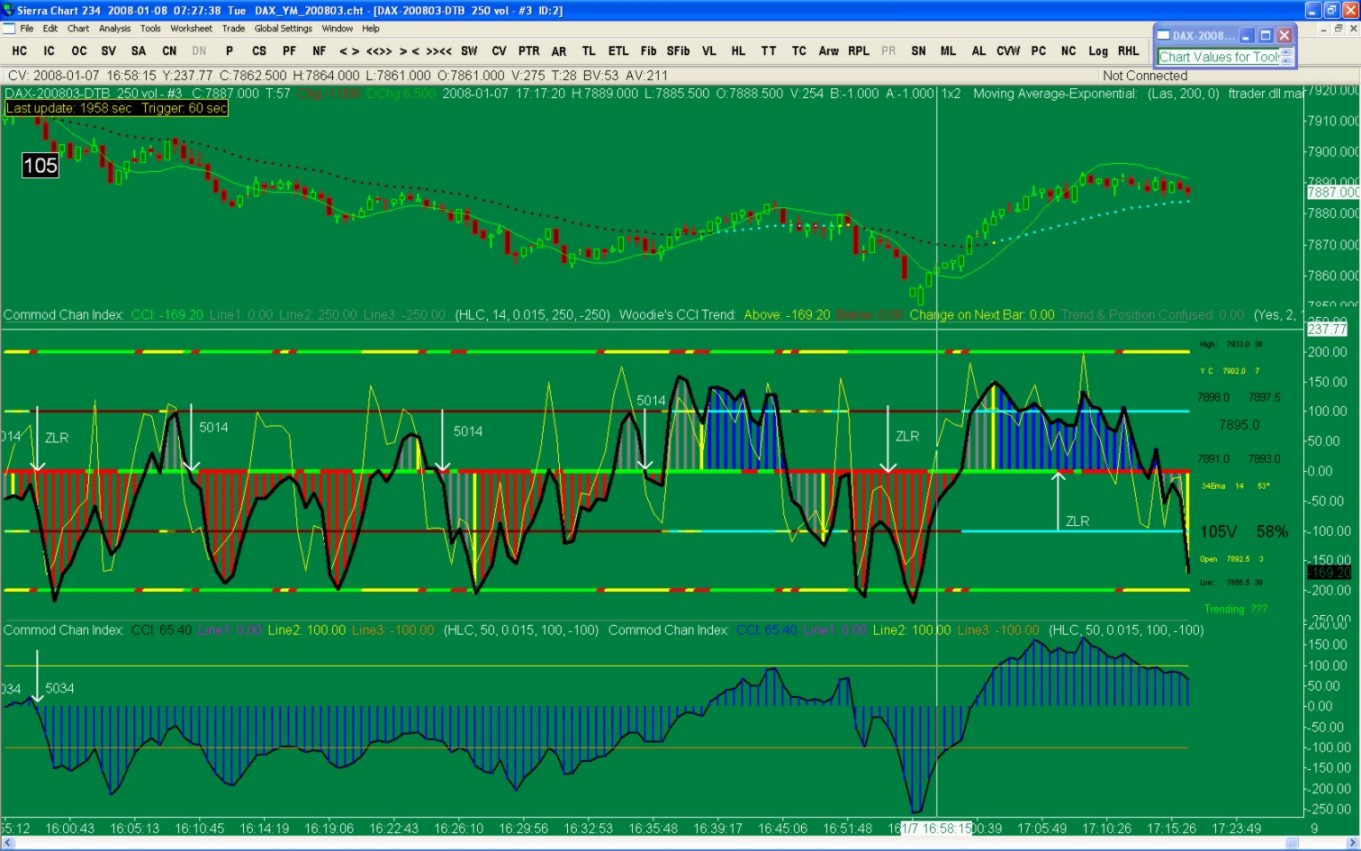Click the Sierra Chart title bar icon
The image size is (1361, 851).
[x=9, y=9]
